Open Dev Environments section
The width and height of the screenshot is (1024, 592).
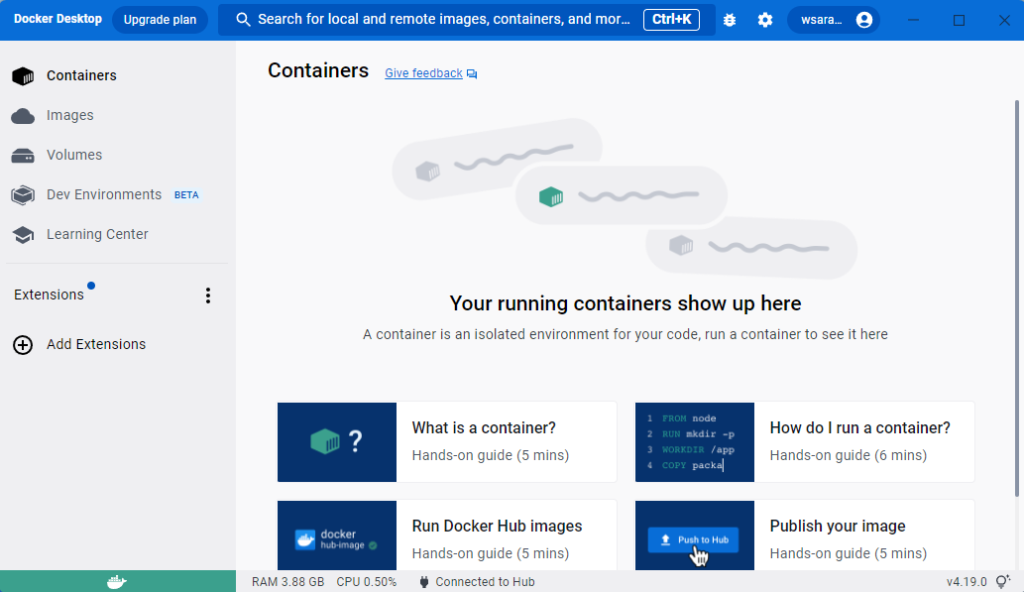point(104,195)
